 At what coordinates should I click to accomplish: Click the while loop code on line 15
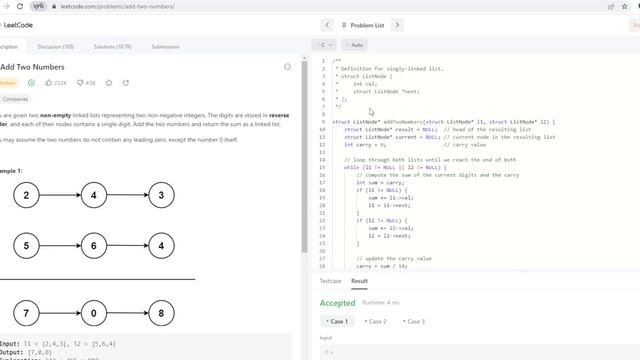395,167
